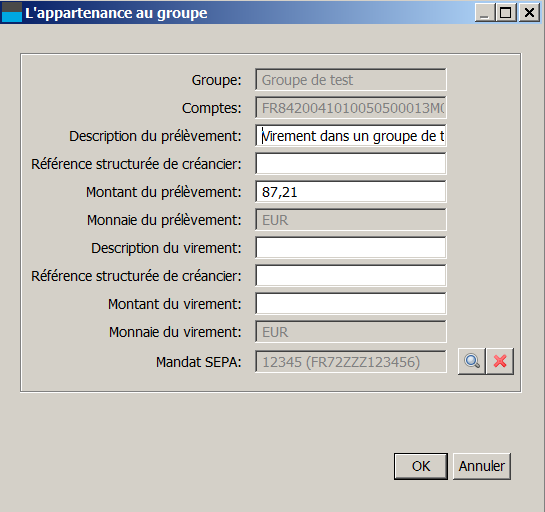The height and width of the screenshot is (512, 545).
Task: Close the dialog with the title bar X
Action: point(529,13)
